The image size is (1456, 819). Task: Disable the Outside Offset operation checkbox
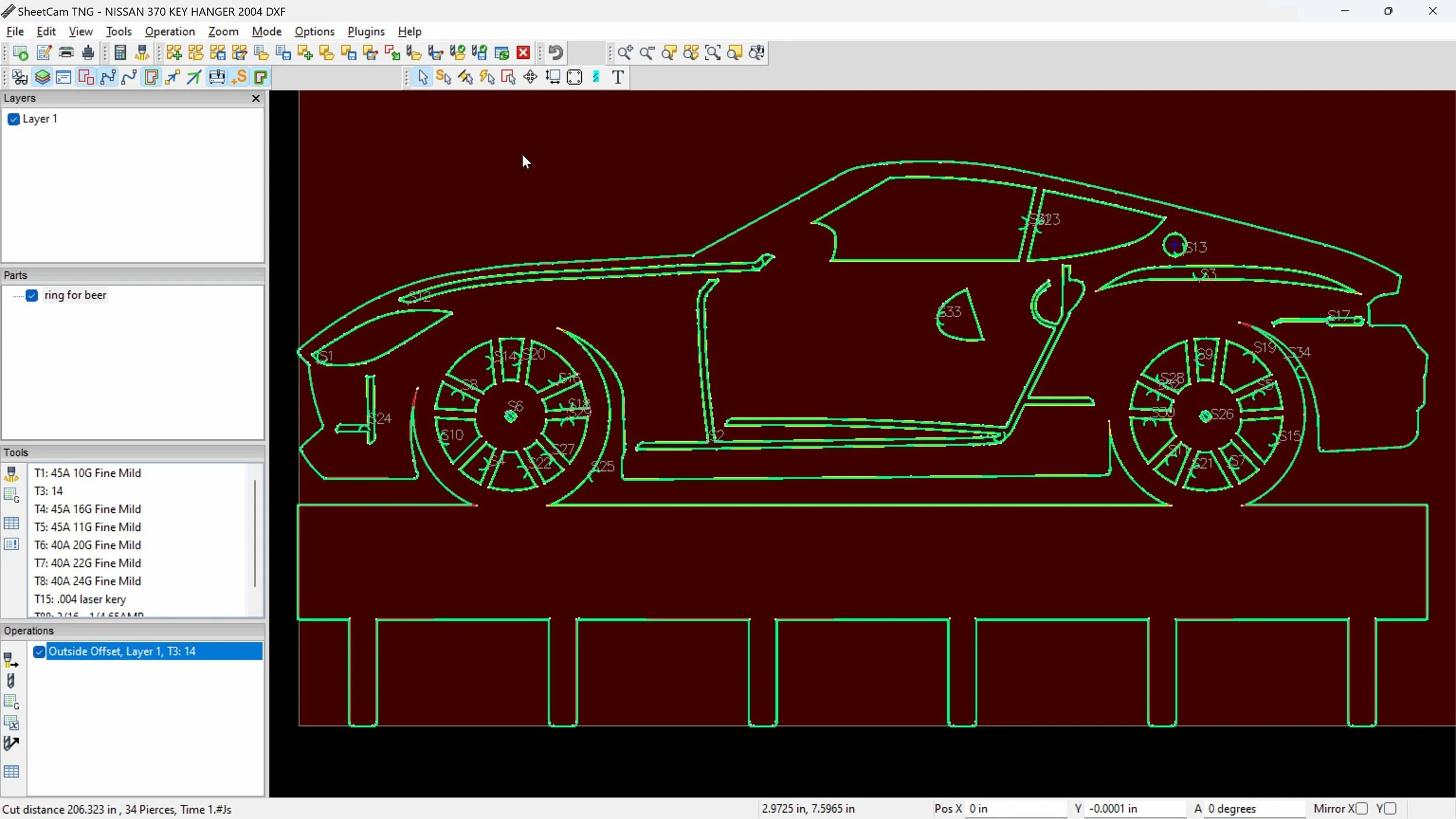point(39,652)
